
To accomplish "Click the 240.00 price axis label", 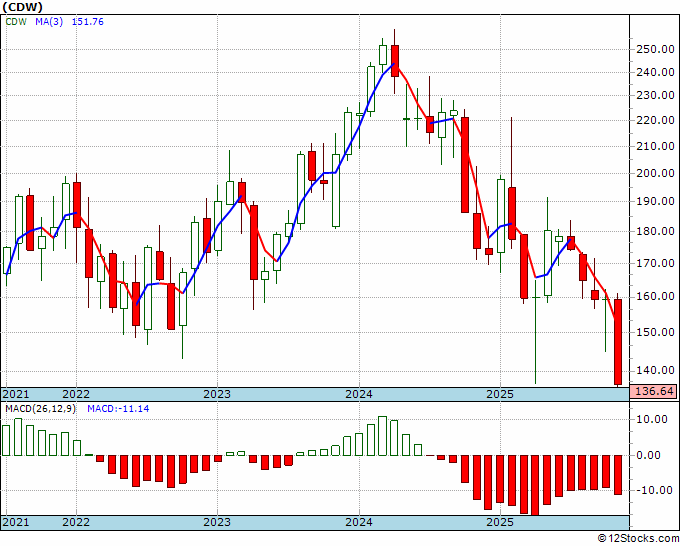I will click(655, 72).
